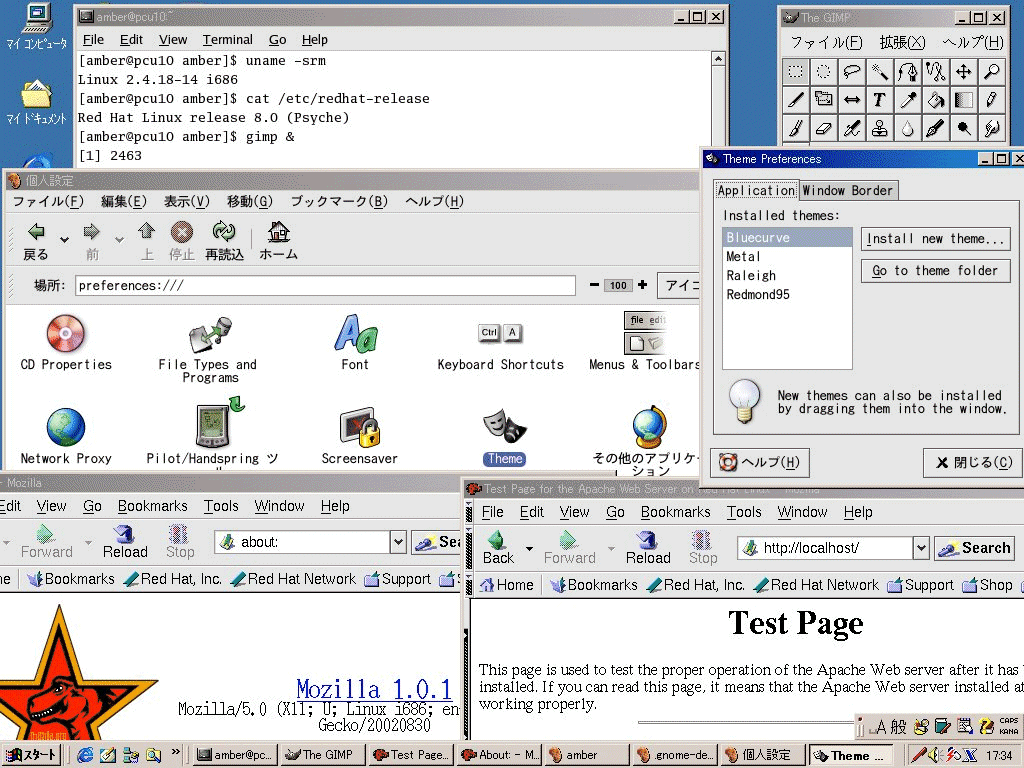Select the Ellipse Select tool in GIMP
1024x768 pixels.
click(824, 72)
